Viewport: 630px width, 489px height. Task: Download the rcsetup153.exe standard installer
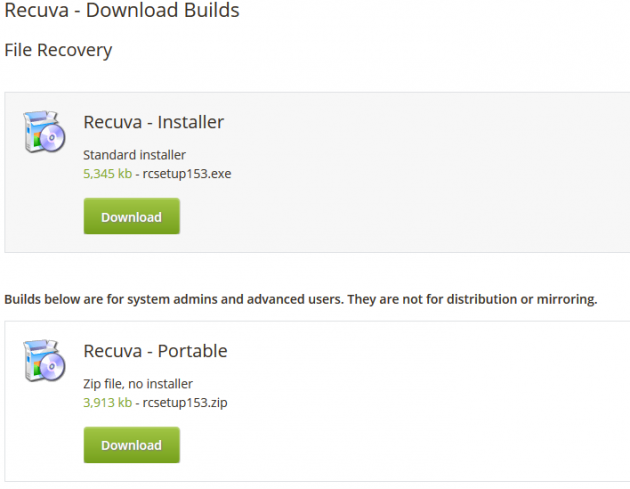tap(131, 216)
